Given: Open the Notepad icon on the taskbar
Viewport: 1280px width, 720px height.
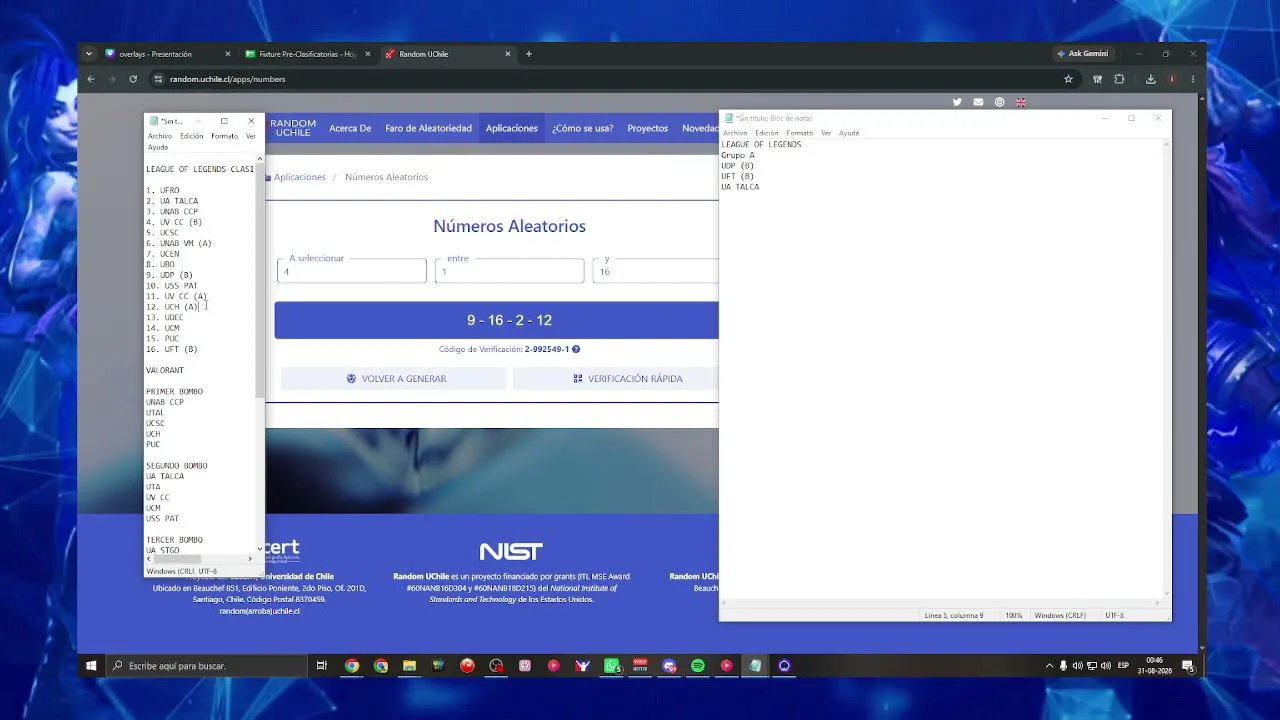Looking at the screenshot, I should pos(756,666).
